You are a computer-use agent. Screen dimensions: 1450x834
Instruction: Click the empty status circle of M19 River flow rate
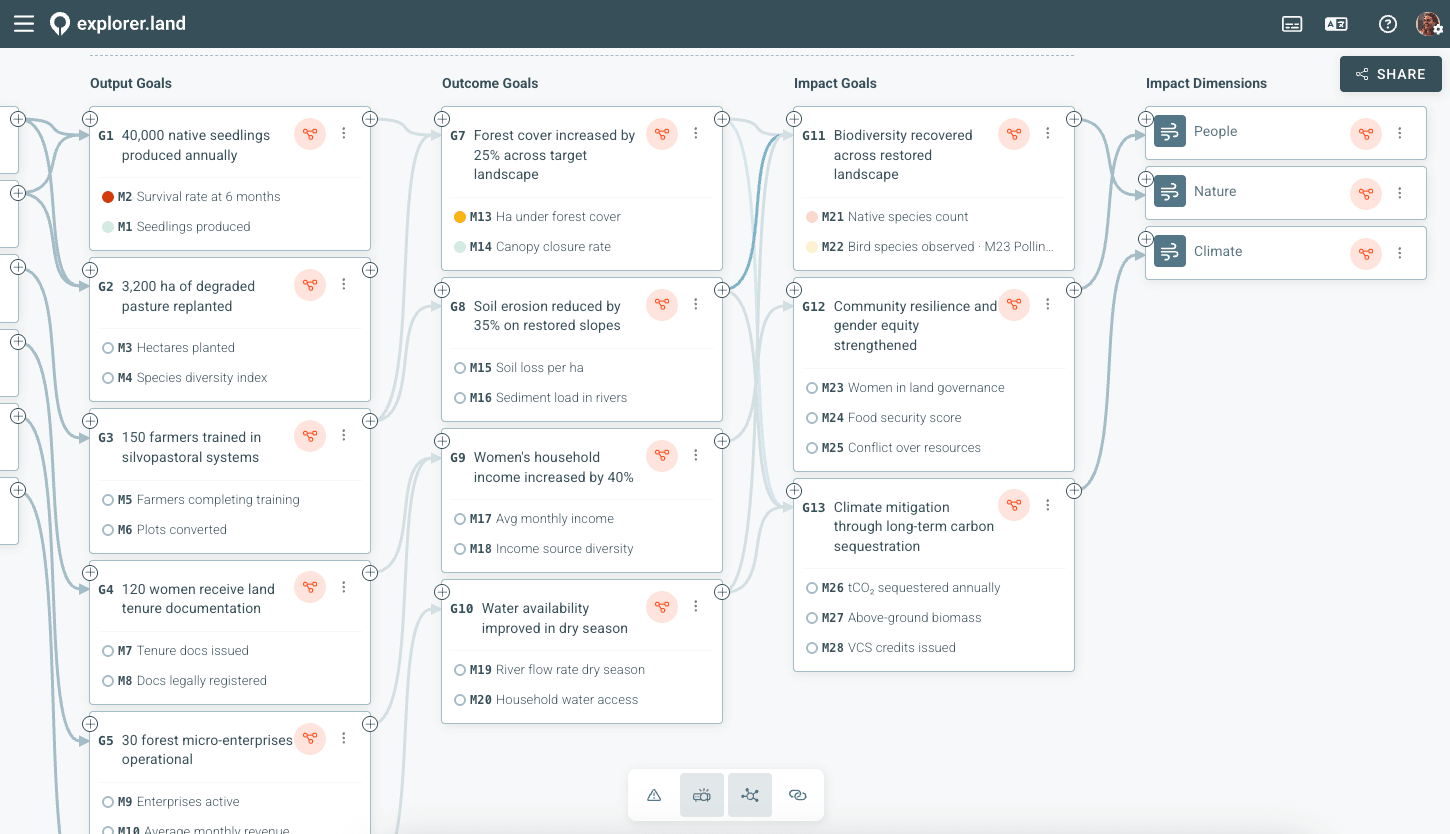pyautogui.click(x=460, y=670)
